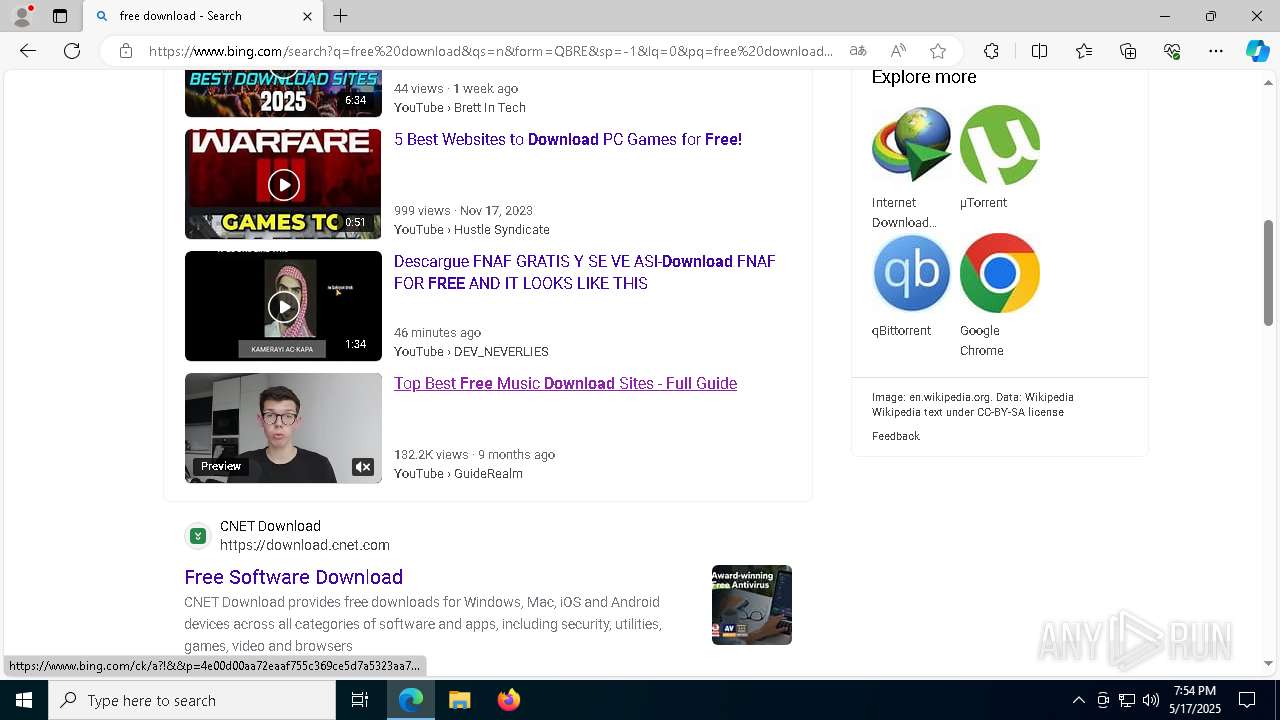1280x720 pixels.
Task: Open Microsoft Edge from the taskbar
Action: click(x=411, y=700)
